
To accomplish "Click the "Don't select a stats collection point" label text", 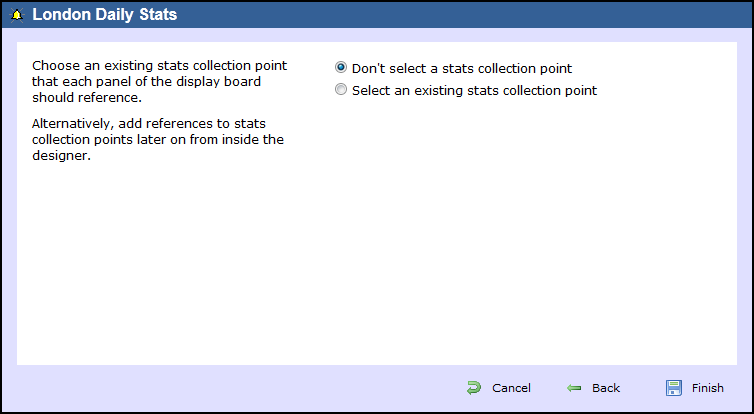I will tap(462, 68).
